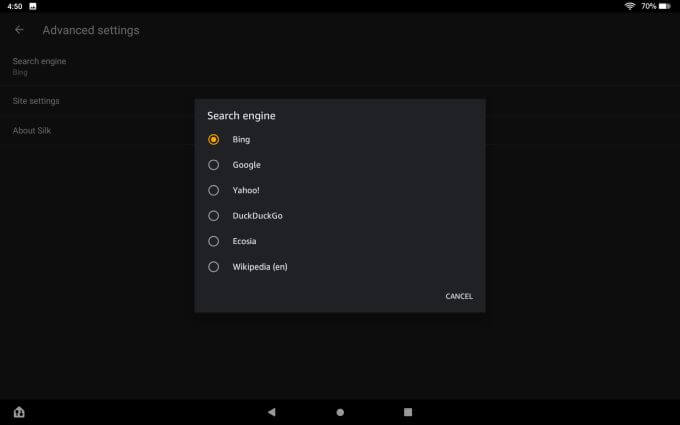Open Site settings row
680x425 pixels.
340,101
